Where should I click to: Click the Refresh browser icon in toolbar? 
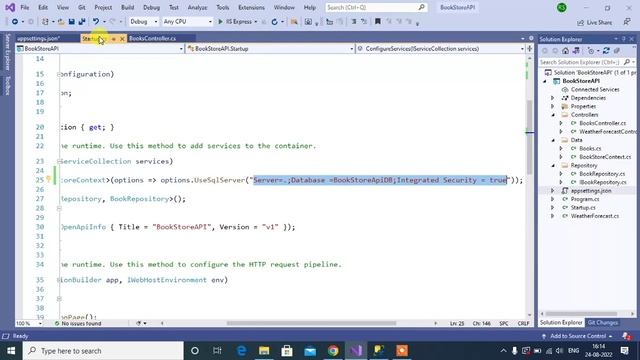[x=275, y=22]
